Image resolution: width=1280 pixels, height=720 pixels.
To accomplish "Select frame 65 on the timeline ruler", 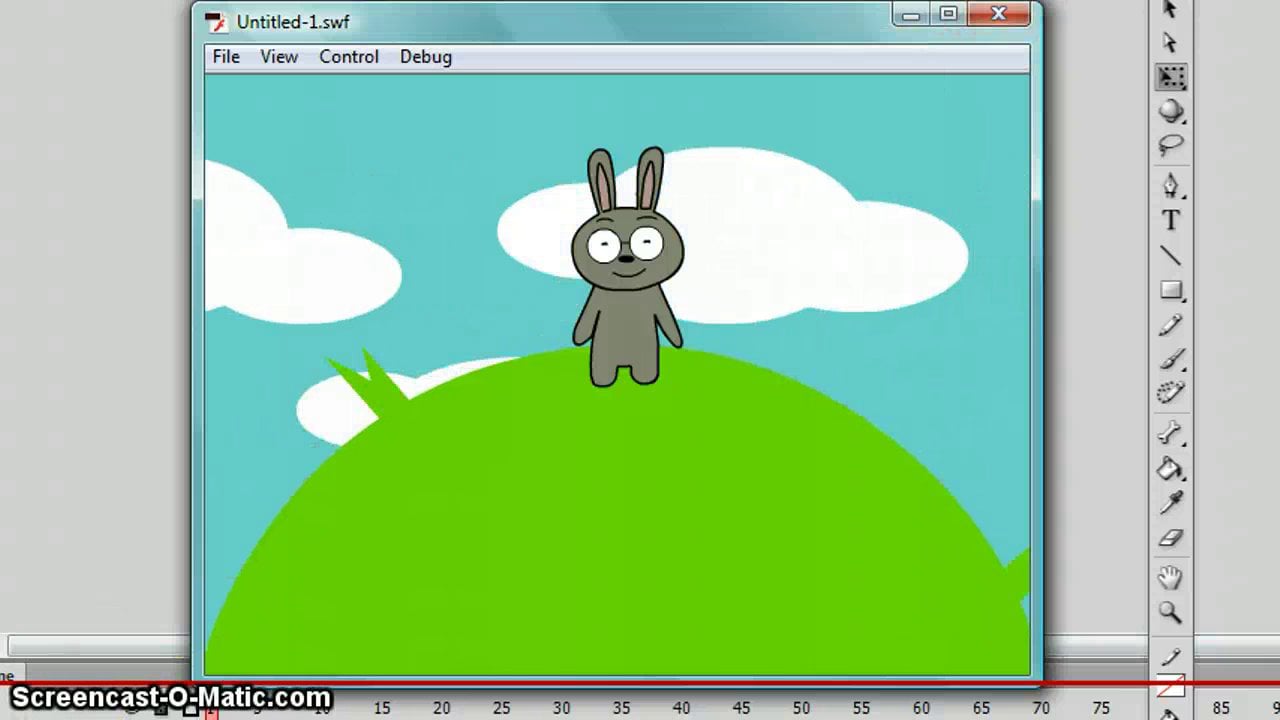I will point(982,708).
